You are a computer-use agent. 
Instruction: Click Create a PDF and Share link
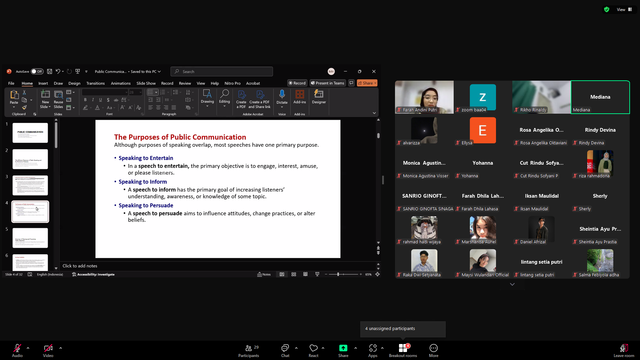tap(260, 99)
